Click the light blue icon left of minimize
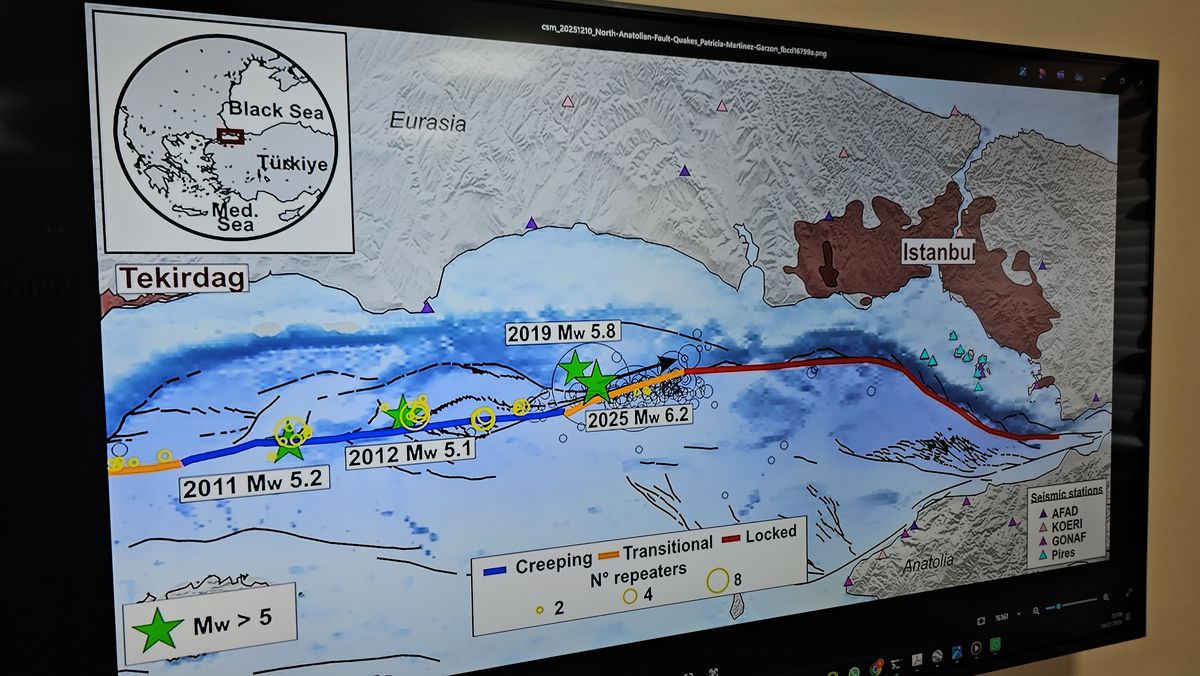1200x676 pixels. (x=1079, y=77)
